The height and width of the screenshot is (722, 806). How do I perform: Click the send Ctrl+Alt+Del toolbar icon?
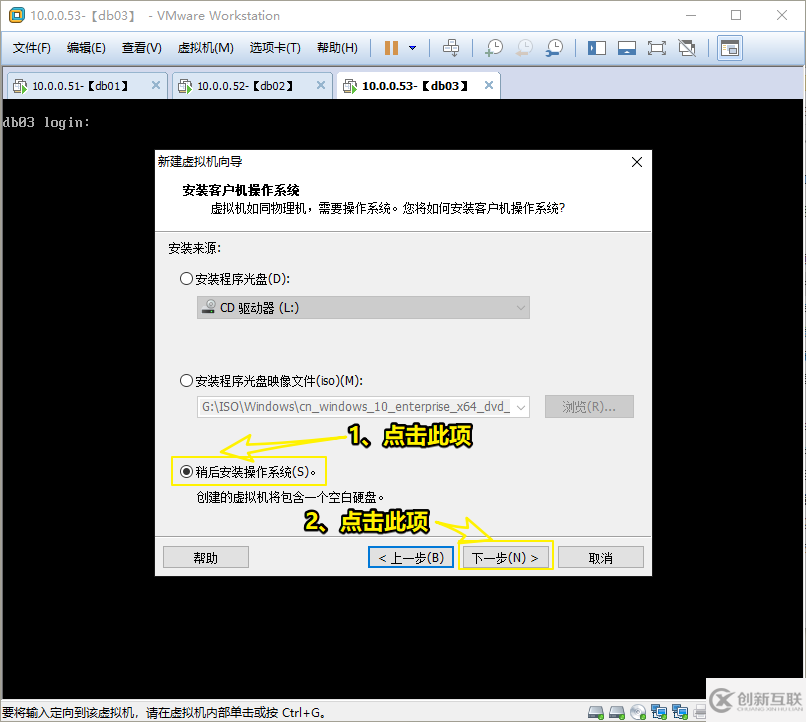tap(451, 48)
